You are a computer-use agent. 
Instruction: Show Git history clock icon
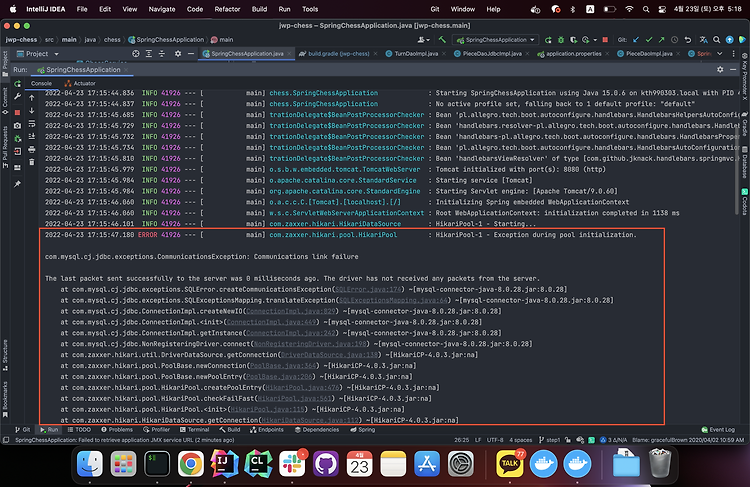(674, 40)
